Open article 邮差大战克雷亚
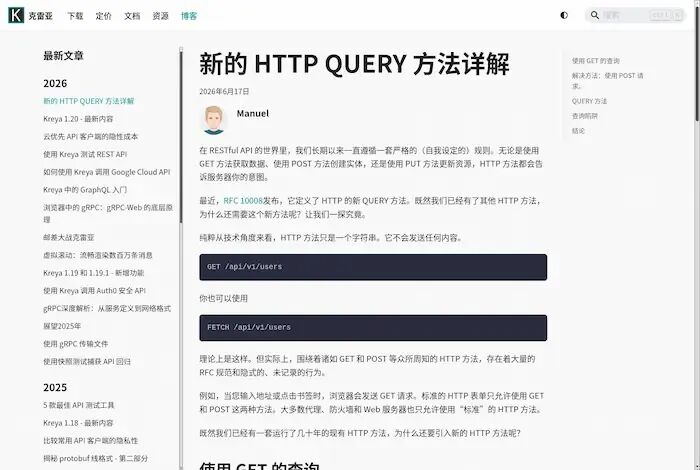The height and width of the screenshot is (470, 700). coord(69,237)
